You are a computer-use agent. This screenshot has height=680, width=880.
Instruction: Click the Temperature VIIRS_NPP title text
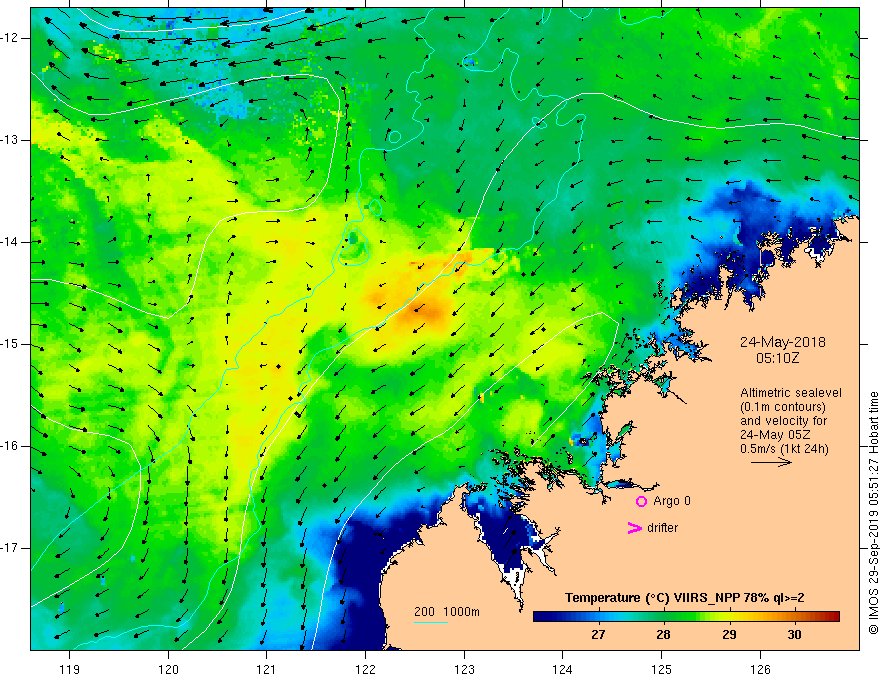(x=684, y=598)
